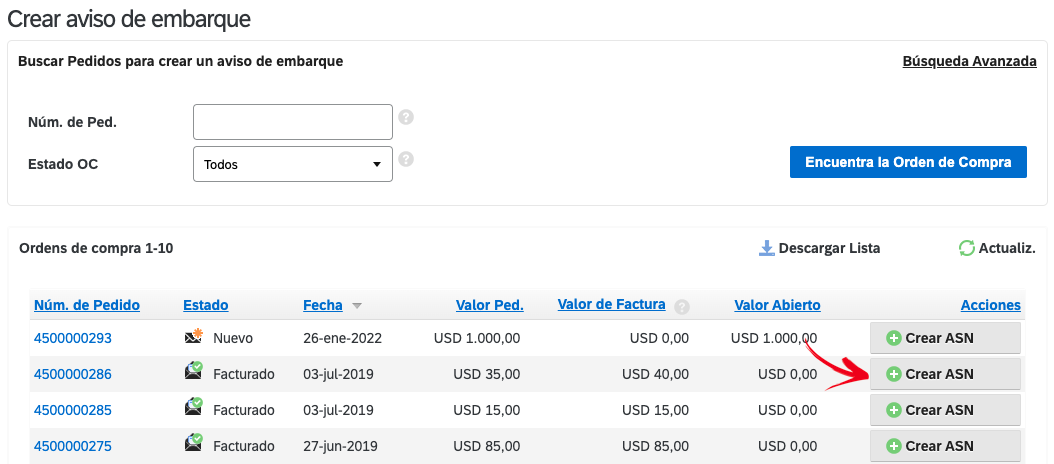Focus the Núm. de Ped. input field
The height and width of the screenshot is (464, 1054).
[x=293, y=122]
